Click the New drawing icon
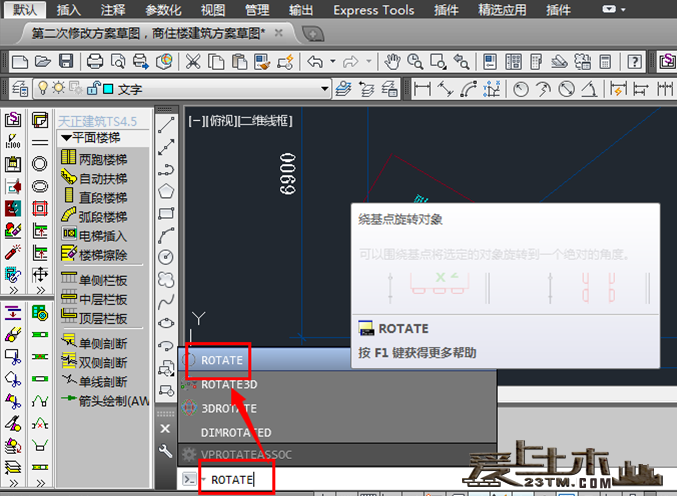 tap(20, 62)
